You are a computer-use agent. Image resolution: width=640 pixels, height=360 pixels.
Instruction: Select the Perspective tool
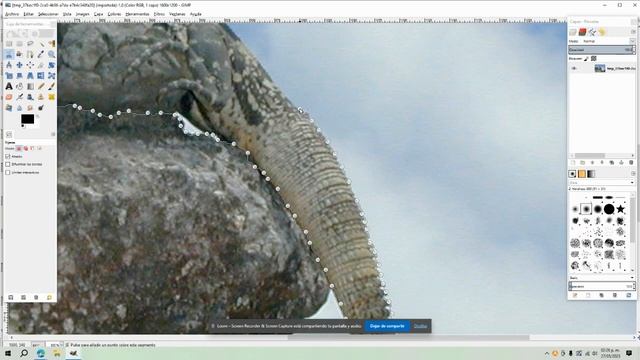point(30,76)
